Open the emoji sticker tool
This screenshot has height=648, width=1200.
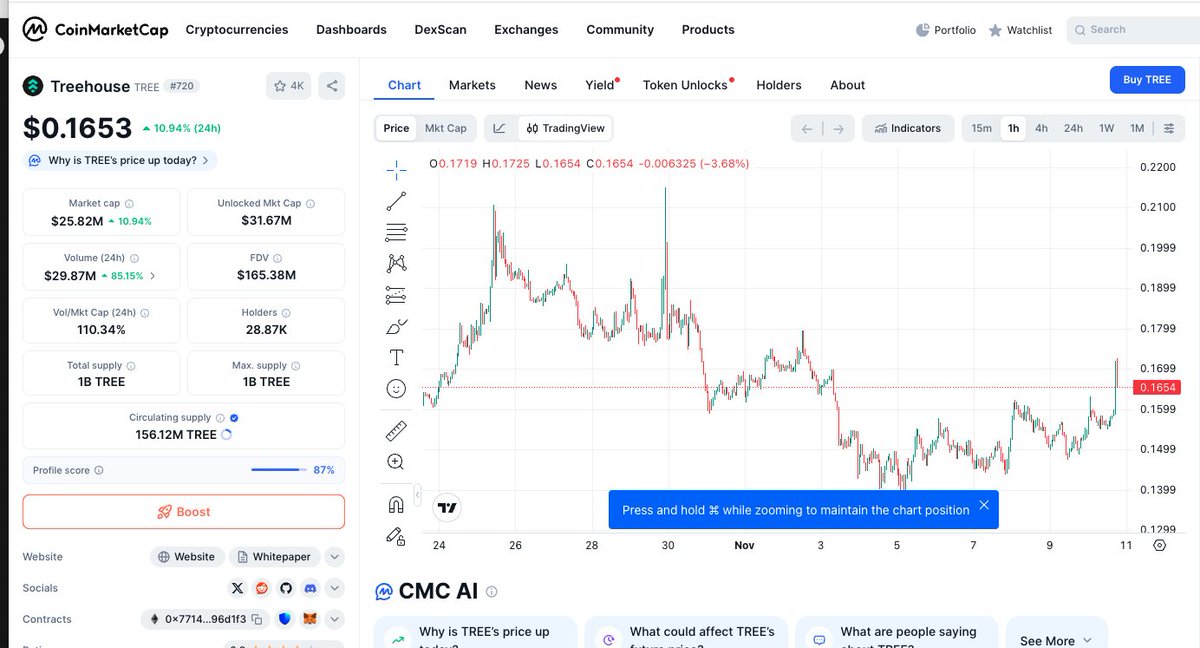tap(396, 388)
